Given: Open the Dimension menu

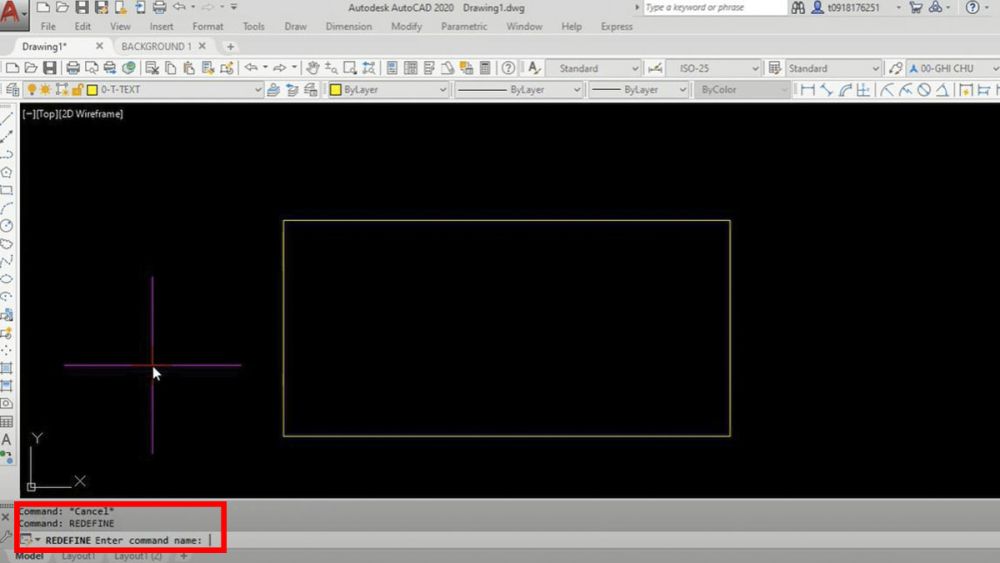Looking at the screenshot, I should pos(349,27).
